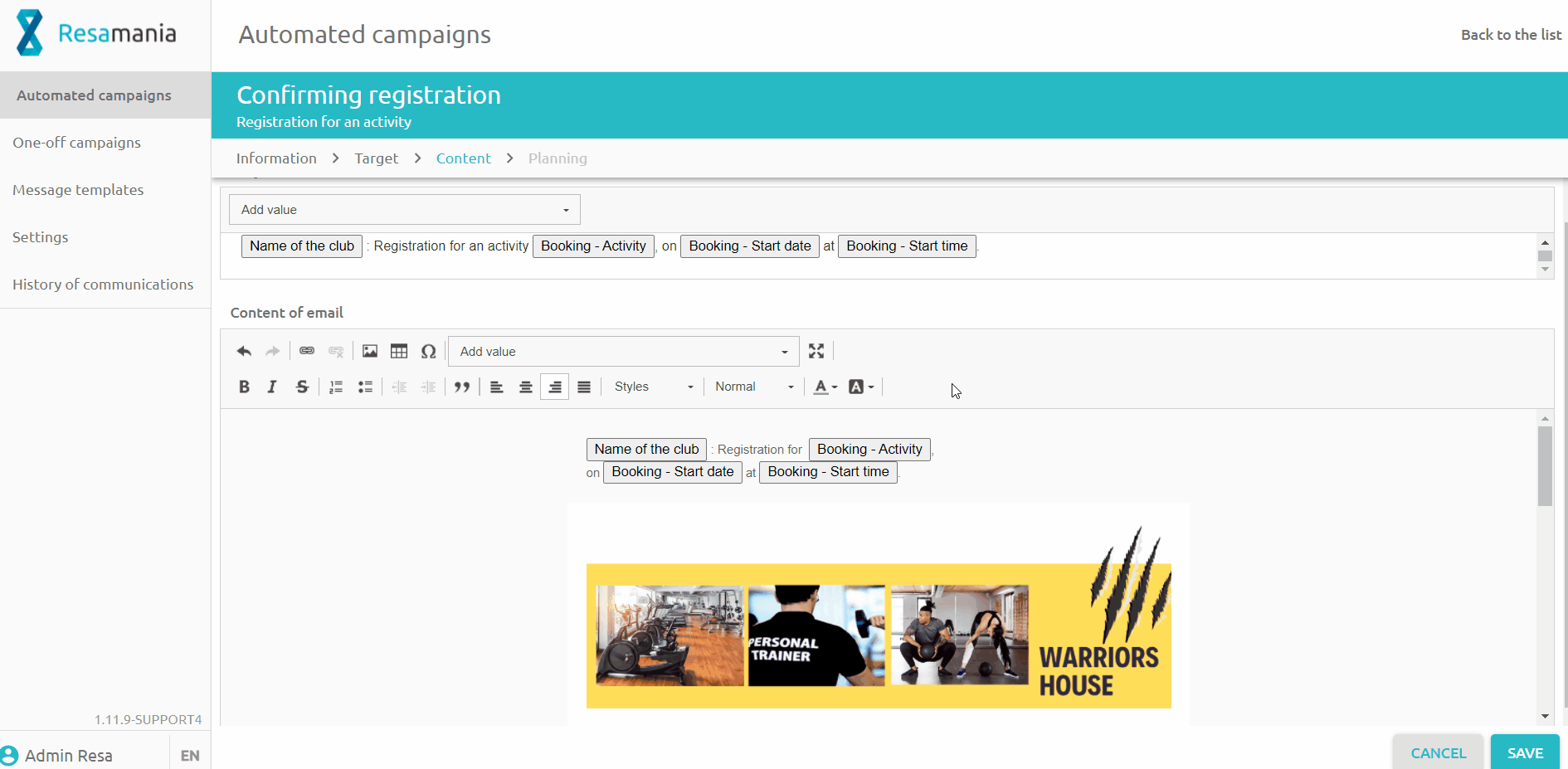Click the Warriors House banner image
Viewport: 1568px width, 769px height.
coord(878,635)
